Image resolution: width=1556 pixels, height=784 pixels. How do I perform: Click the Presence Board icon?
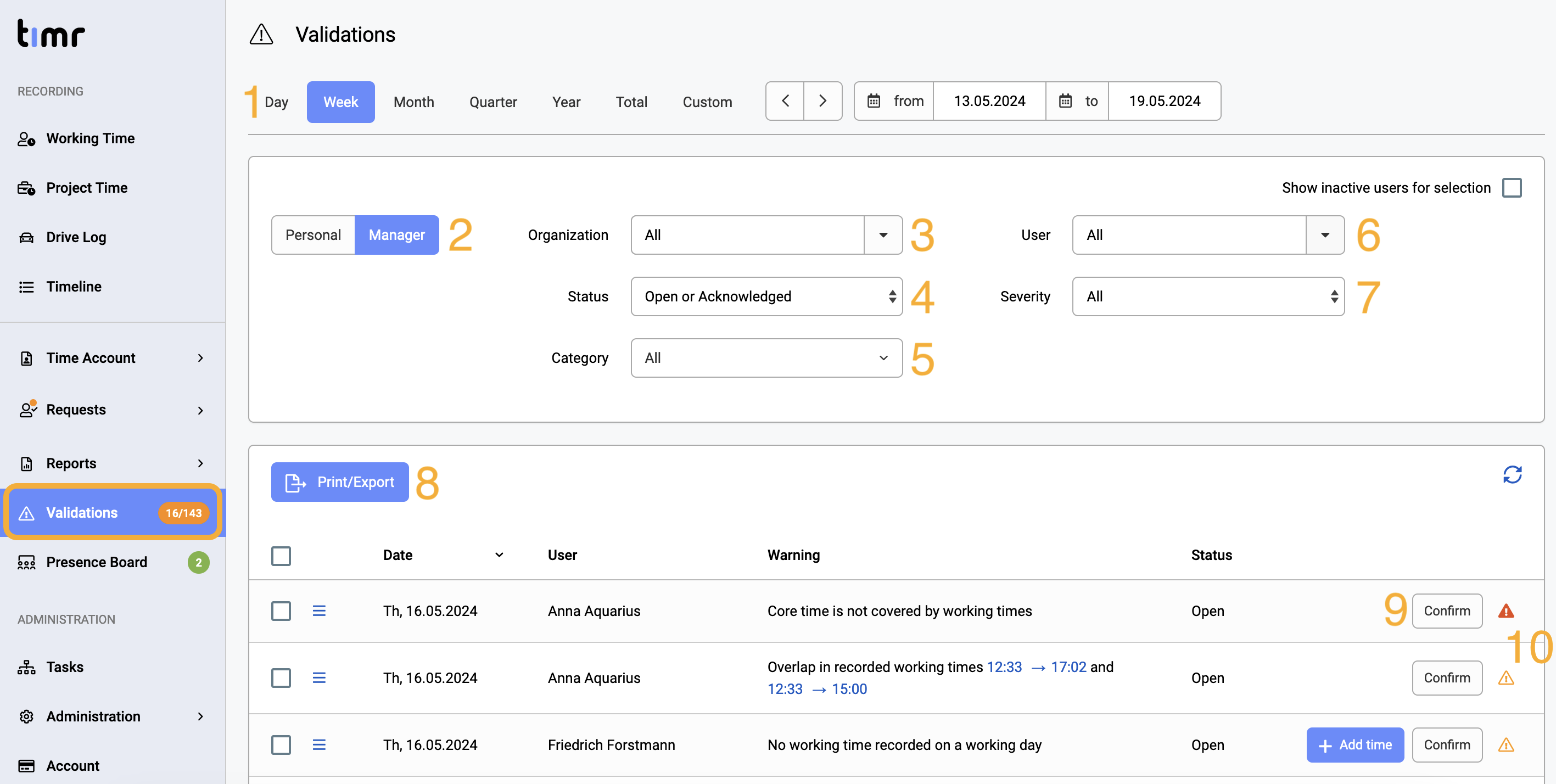(x=26, y=562)
